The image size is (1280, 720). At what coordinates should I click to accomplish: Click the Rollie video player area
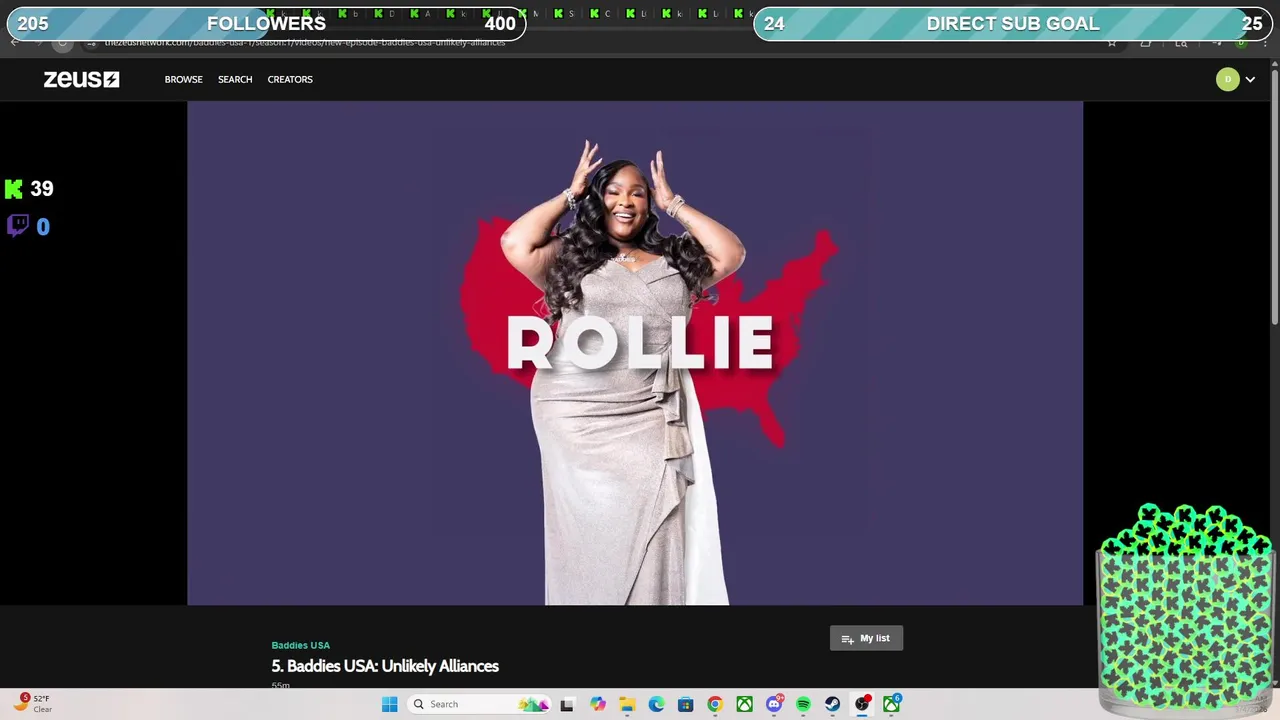pyautogui.click(x=635, y=353)
